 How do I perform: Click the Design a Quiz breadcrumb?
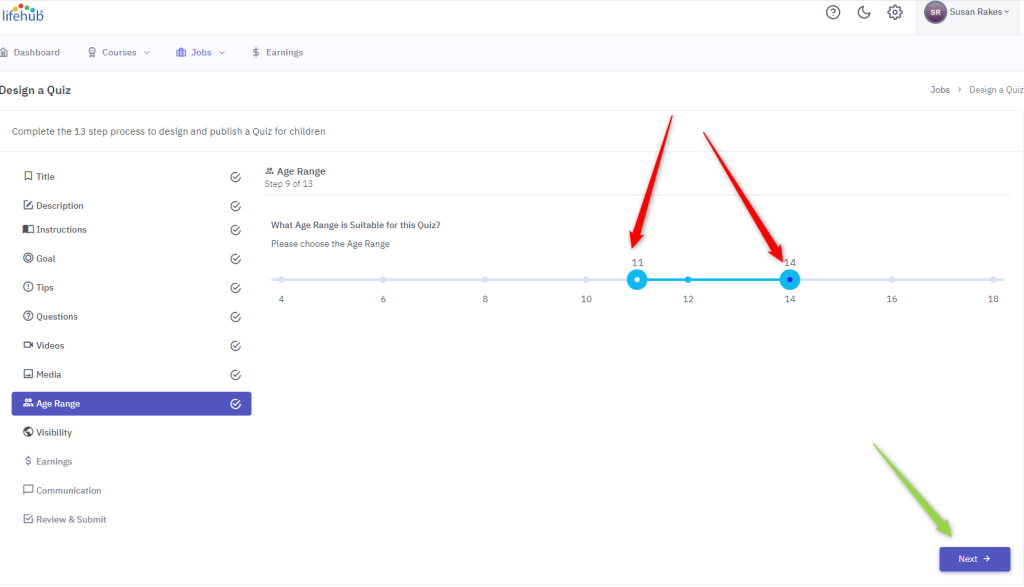click(x=997, y=90)
